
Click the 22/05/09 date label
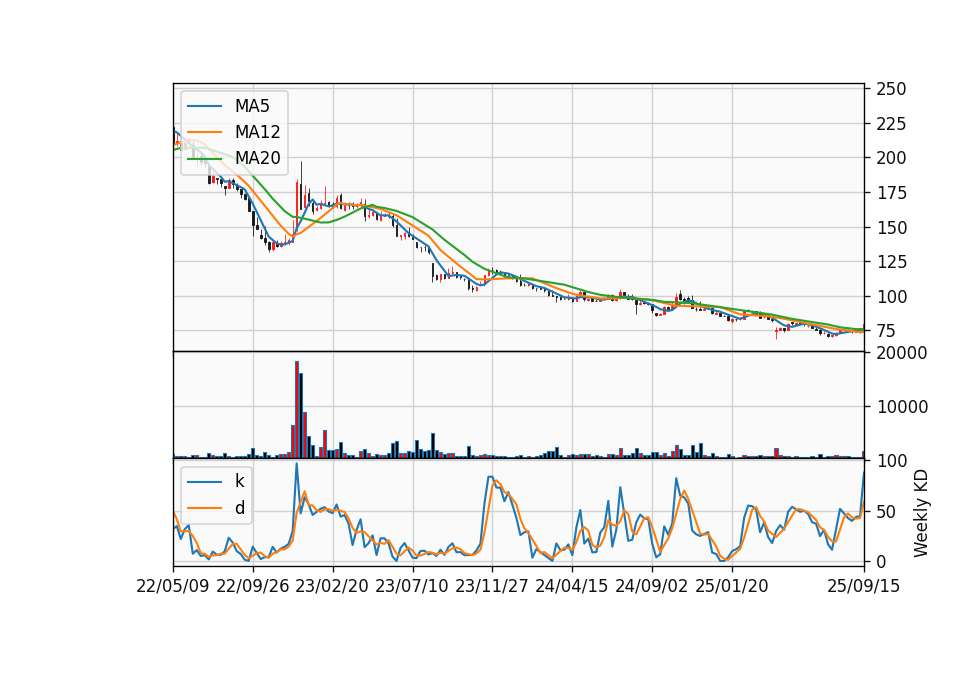click(173, 586)
